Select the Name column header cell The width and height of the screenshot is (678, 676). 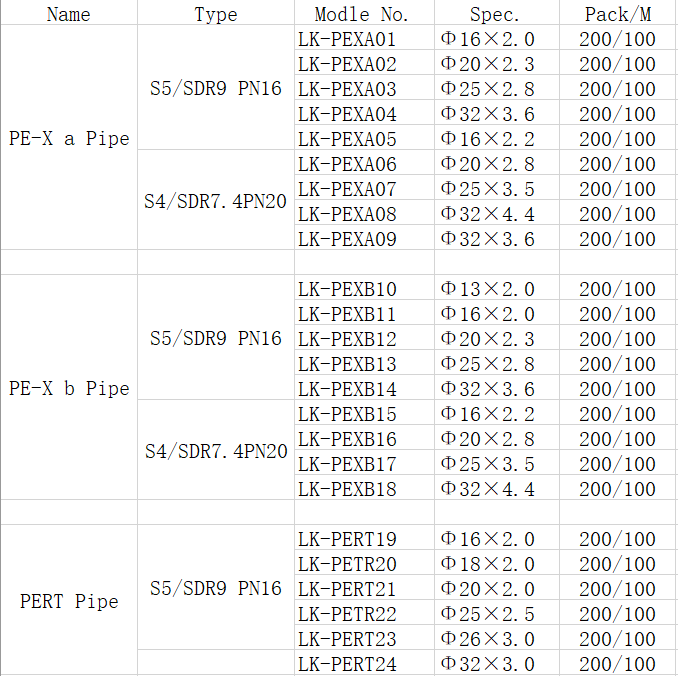pyautogui.click(x=69, y=13)
